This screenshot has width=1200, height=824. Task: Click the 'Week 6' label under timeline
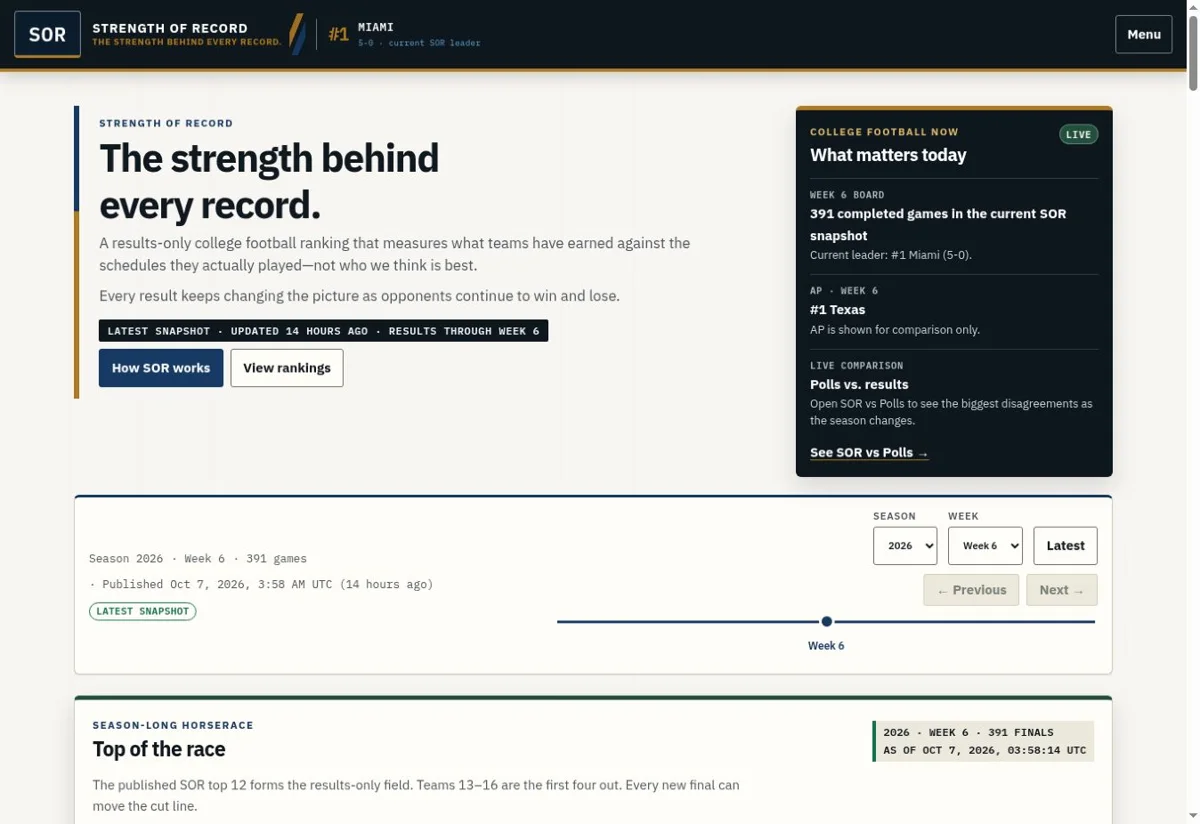pos(826,646)
